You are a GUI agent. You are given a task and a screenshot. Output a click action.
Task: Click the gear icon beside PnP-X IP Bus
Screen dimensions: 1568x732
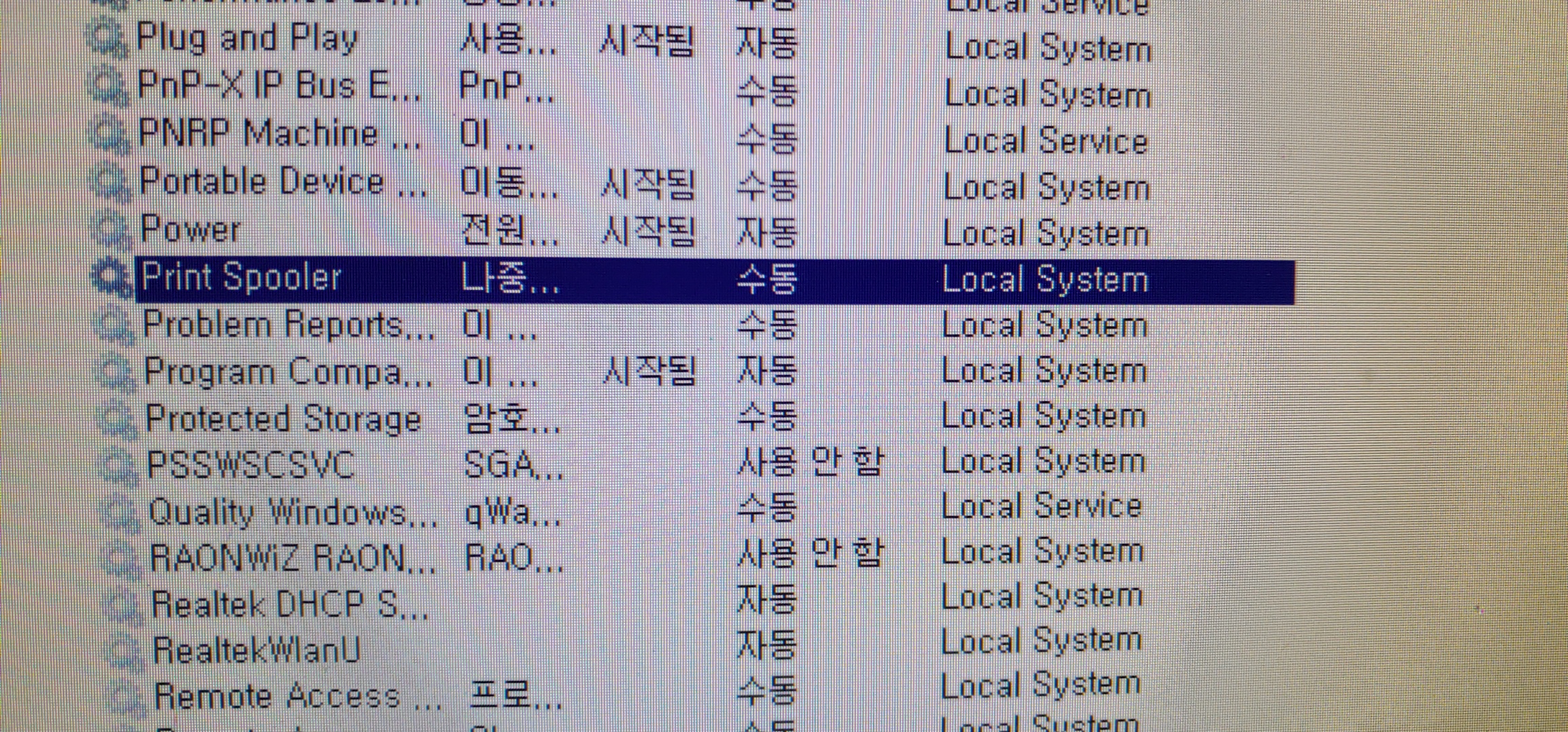(x=108, y=87)
